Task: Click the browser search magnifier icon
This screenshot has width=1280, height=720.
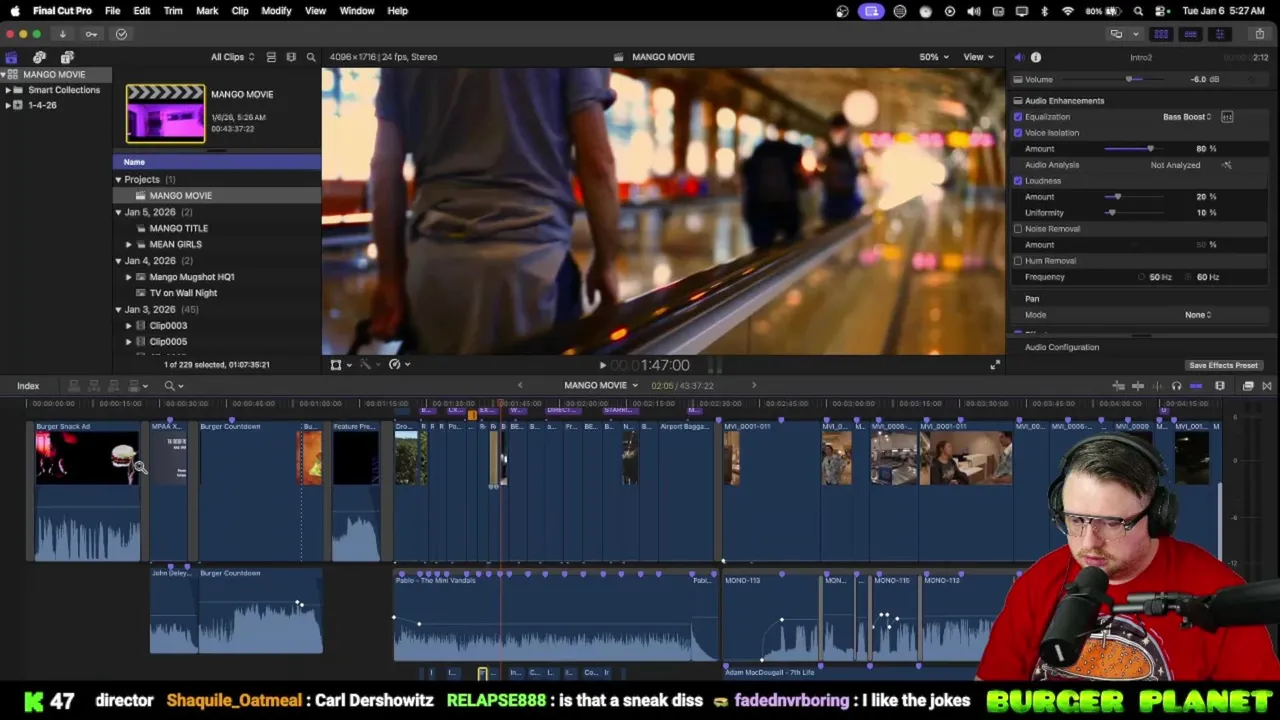Action: [x=311, y=57]
